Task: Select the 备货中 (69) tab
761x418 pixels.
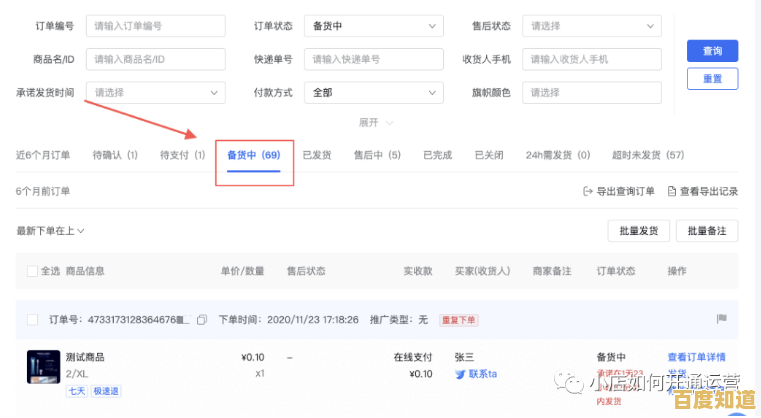Action: point(254,155)
